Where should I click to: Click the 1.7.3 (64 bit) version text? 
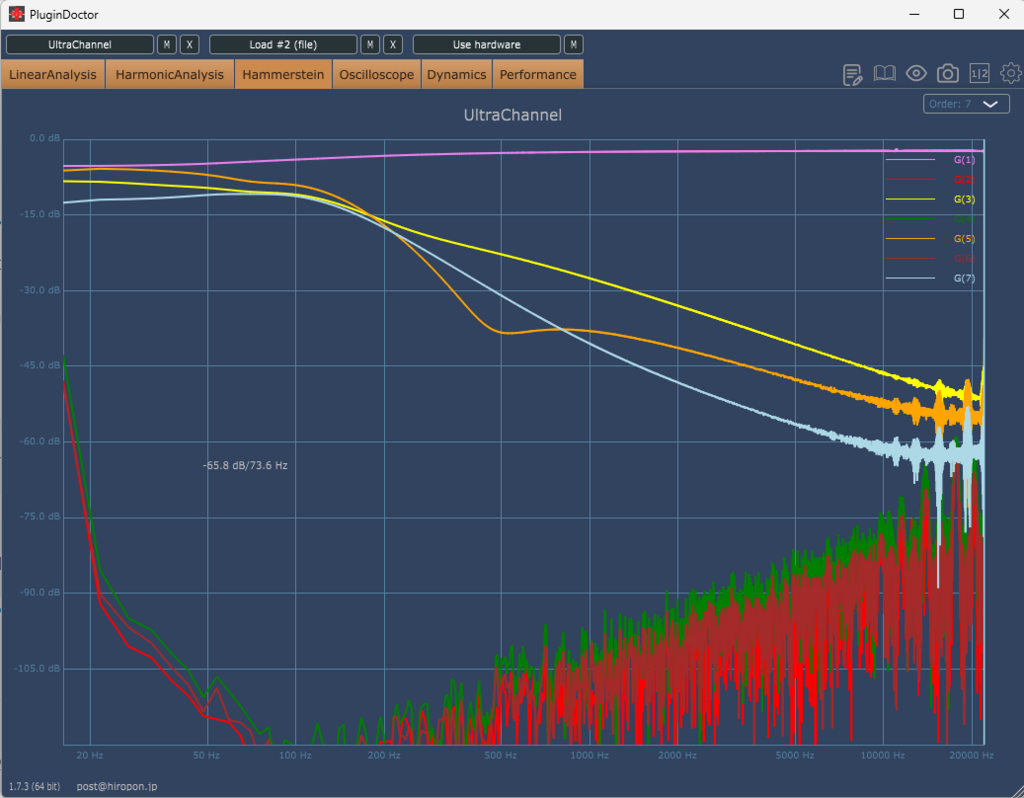pos(35,786)
